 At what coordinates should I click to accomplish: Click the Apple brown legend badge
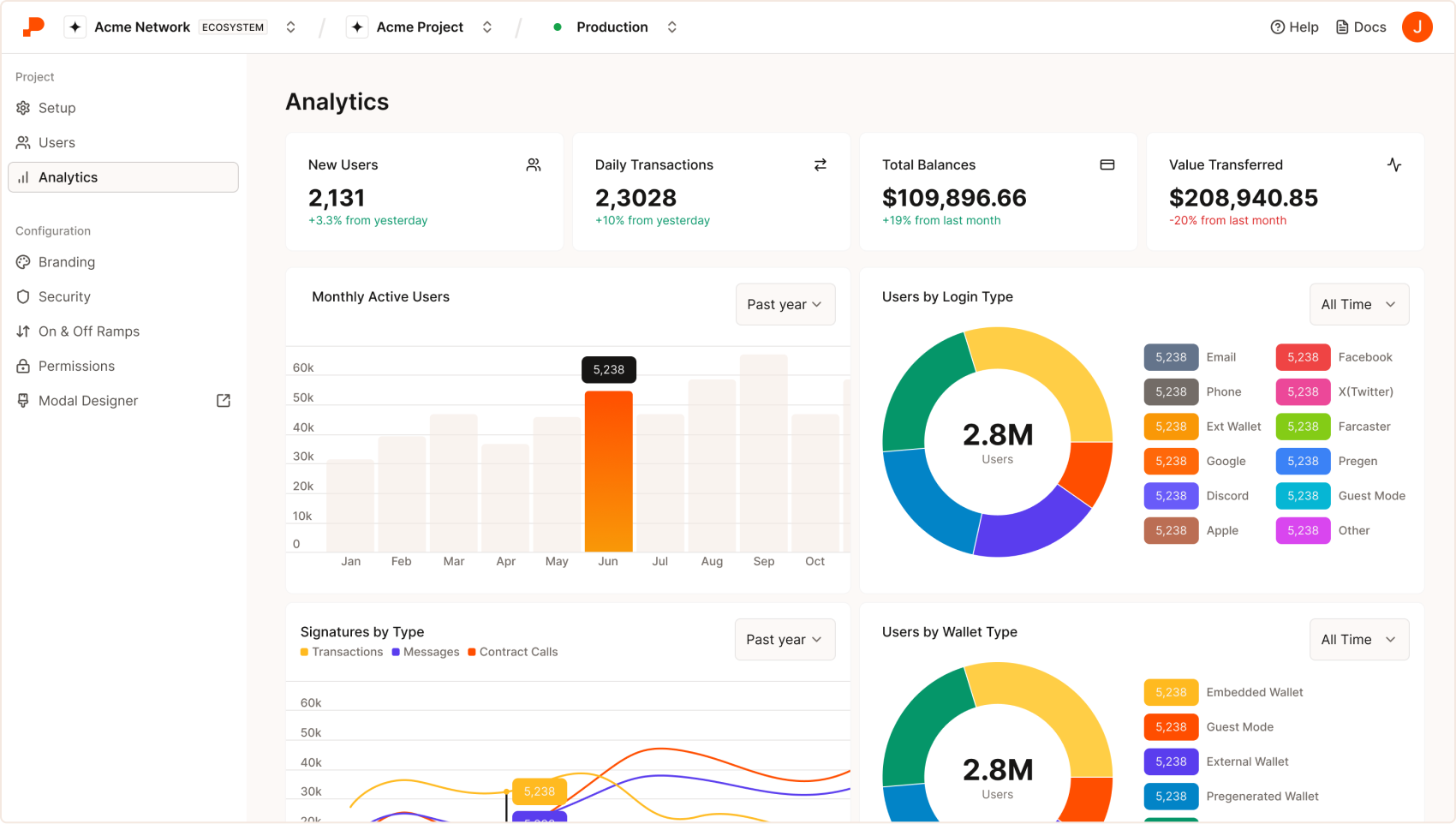[x=1171, y=530]
